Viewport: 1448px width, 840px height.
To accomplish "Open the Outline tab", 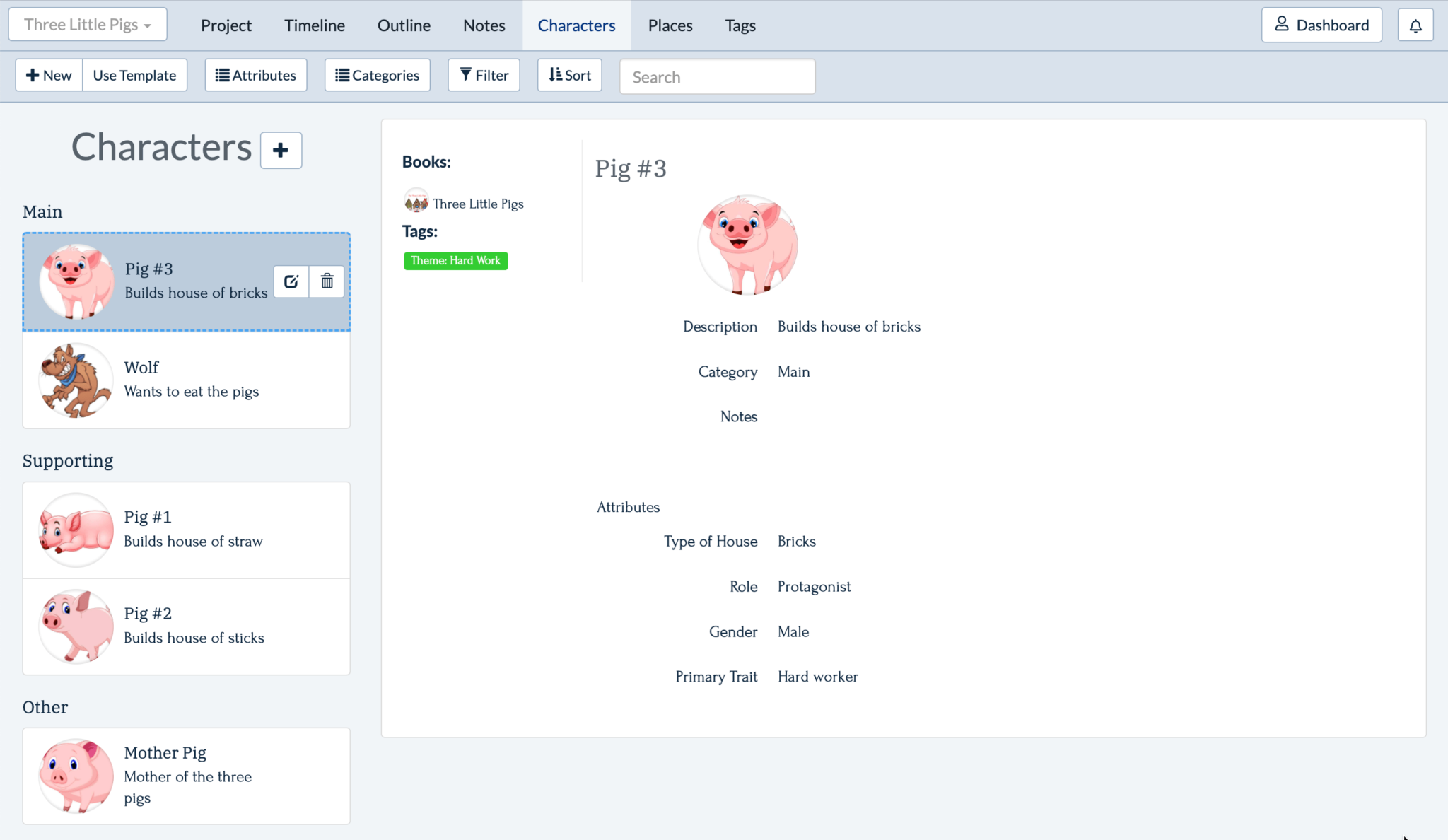I will click(404, 25).
